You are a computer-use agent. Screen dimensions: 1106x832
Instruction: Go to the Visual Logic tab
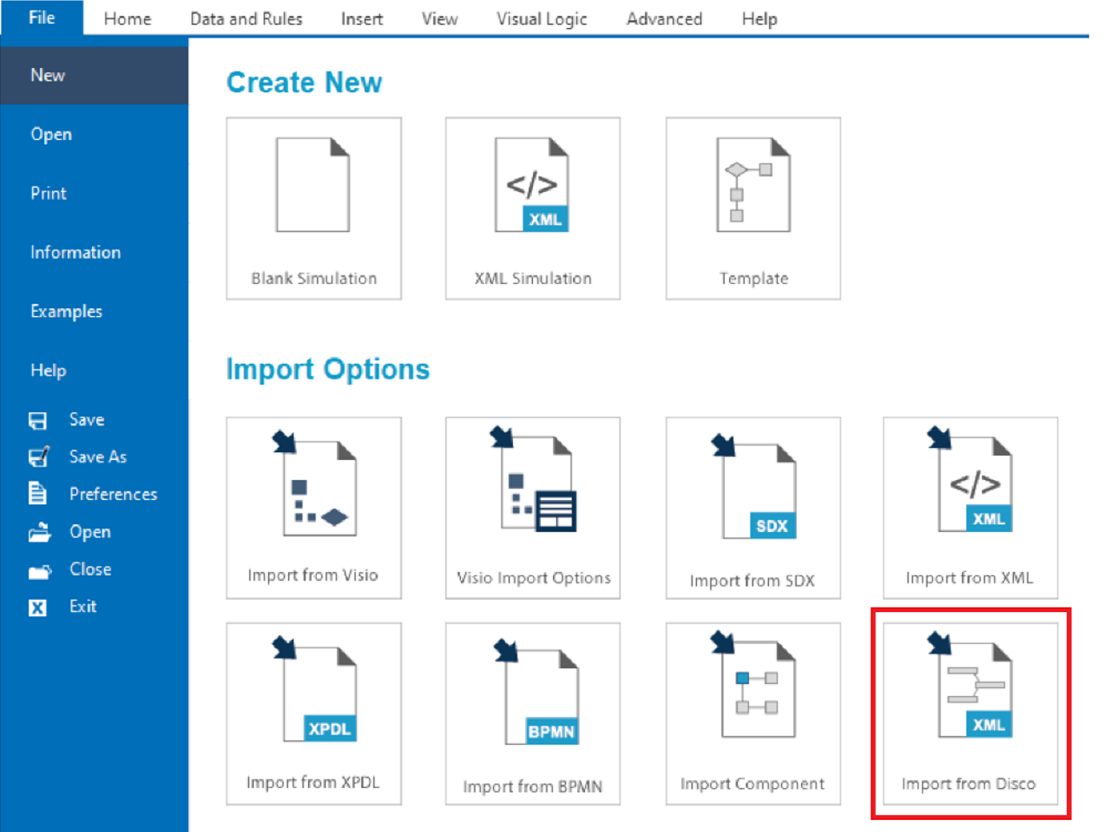coord(542,19)
